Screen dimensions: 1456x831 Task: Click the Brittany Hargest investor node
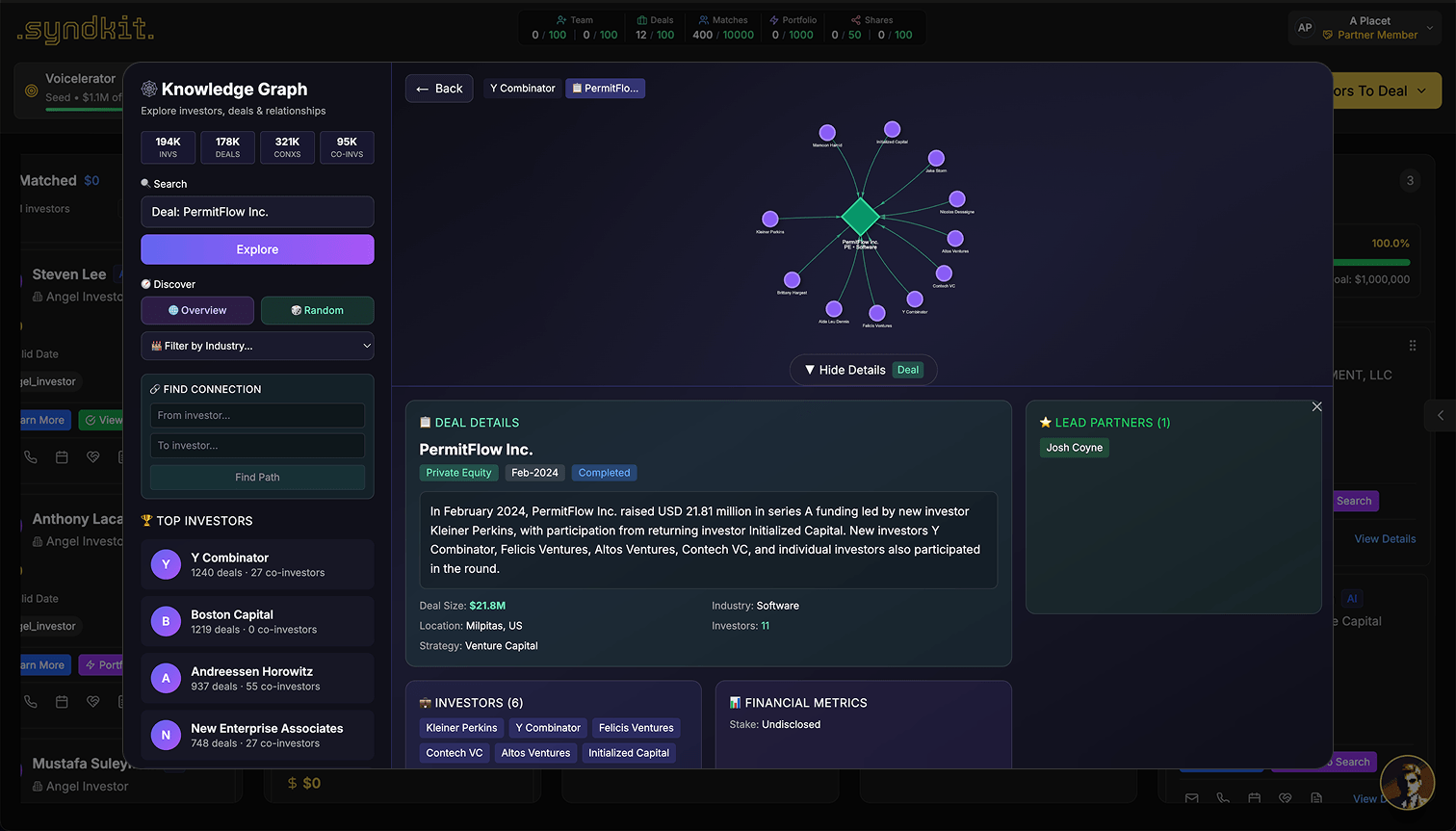[x=792, y=280]
